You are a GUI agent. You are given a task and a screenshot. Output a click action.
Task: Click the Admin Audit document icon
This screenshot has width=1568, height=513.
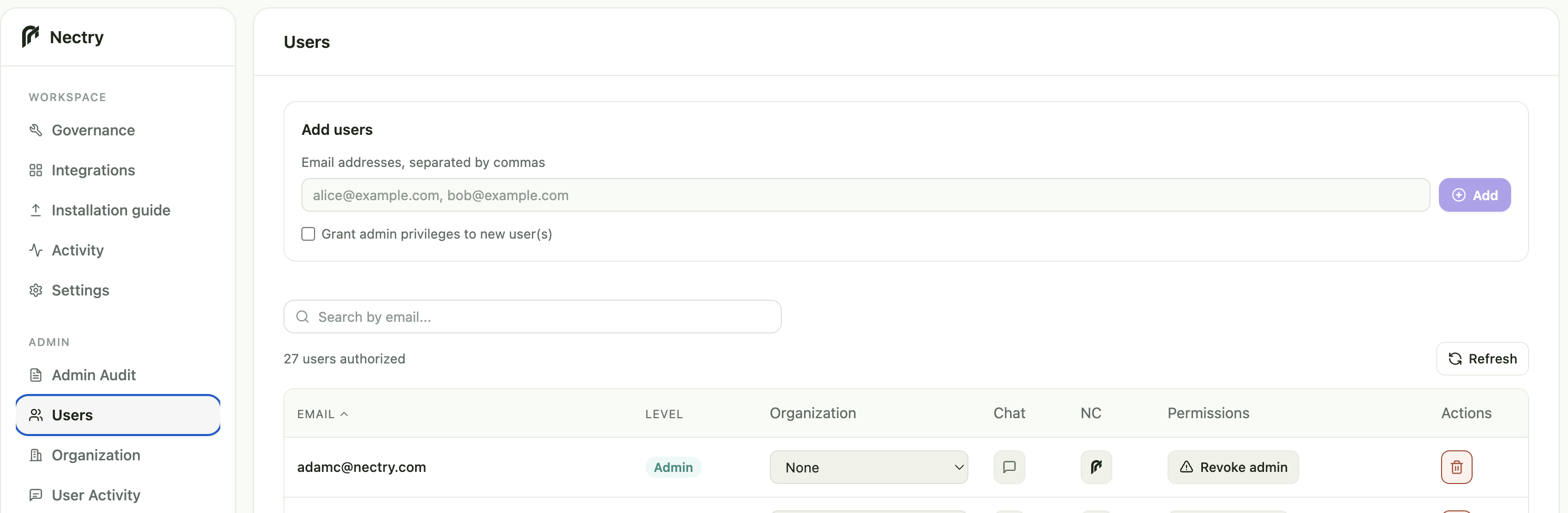[36, 376]
